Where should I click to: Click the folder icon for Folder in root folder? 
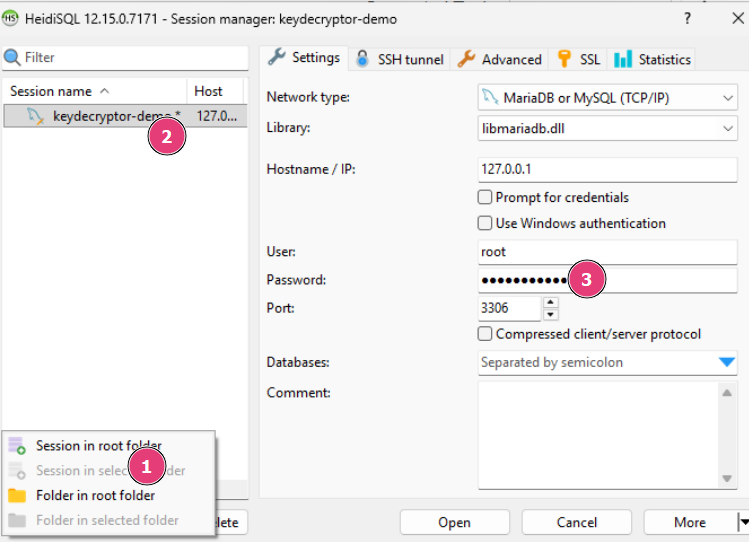(x=17, y=496)
